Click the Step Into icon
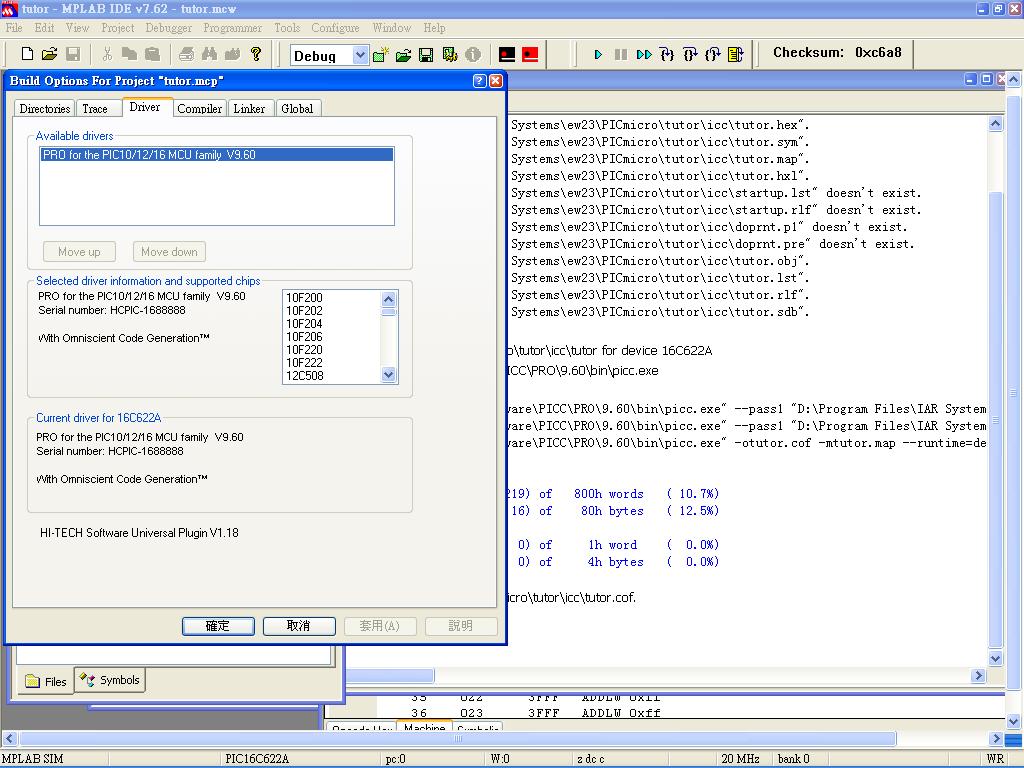1024x768 pixels. [667, 55]
